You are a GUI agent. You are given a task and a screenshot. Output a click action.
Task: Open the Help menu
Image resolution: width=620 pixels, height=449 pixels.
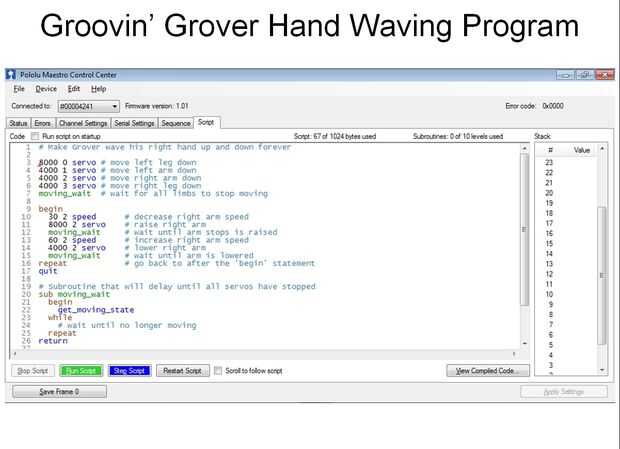click(x=98, y=89)
